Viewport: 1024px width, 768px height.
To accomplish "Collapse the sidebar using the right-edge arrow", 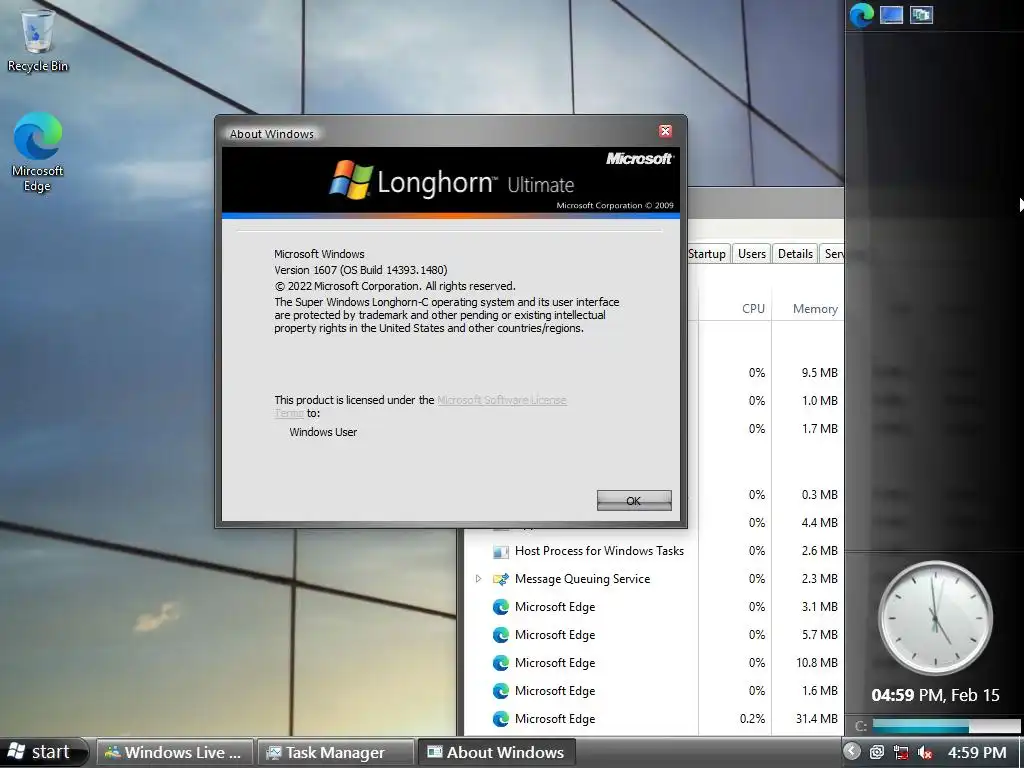I will coord(1021,205).
